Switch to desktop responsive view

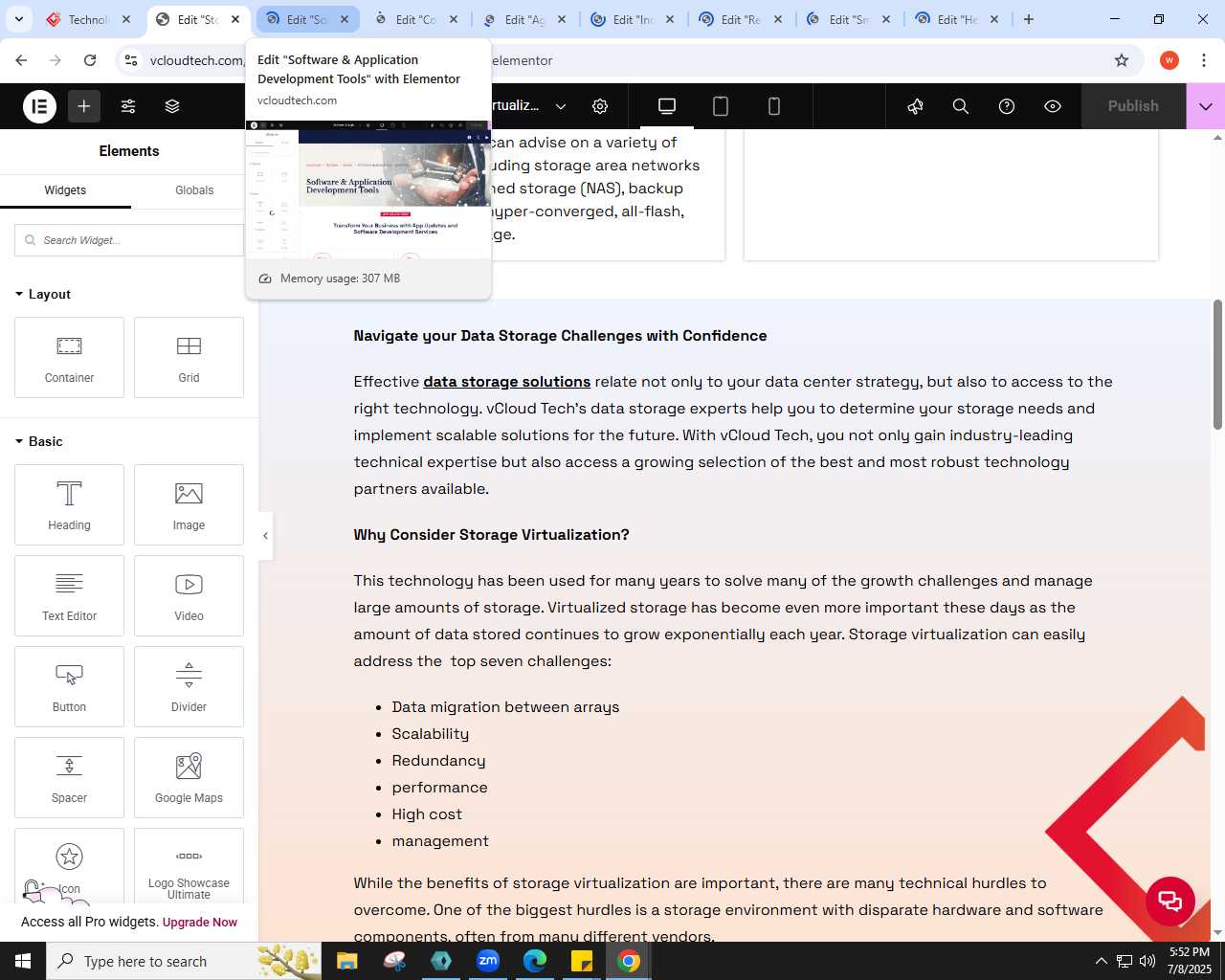667,106
